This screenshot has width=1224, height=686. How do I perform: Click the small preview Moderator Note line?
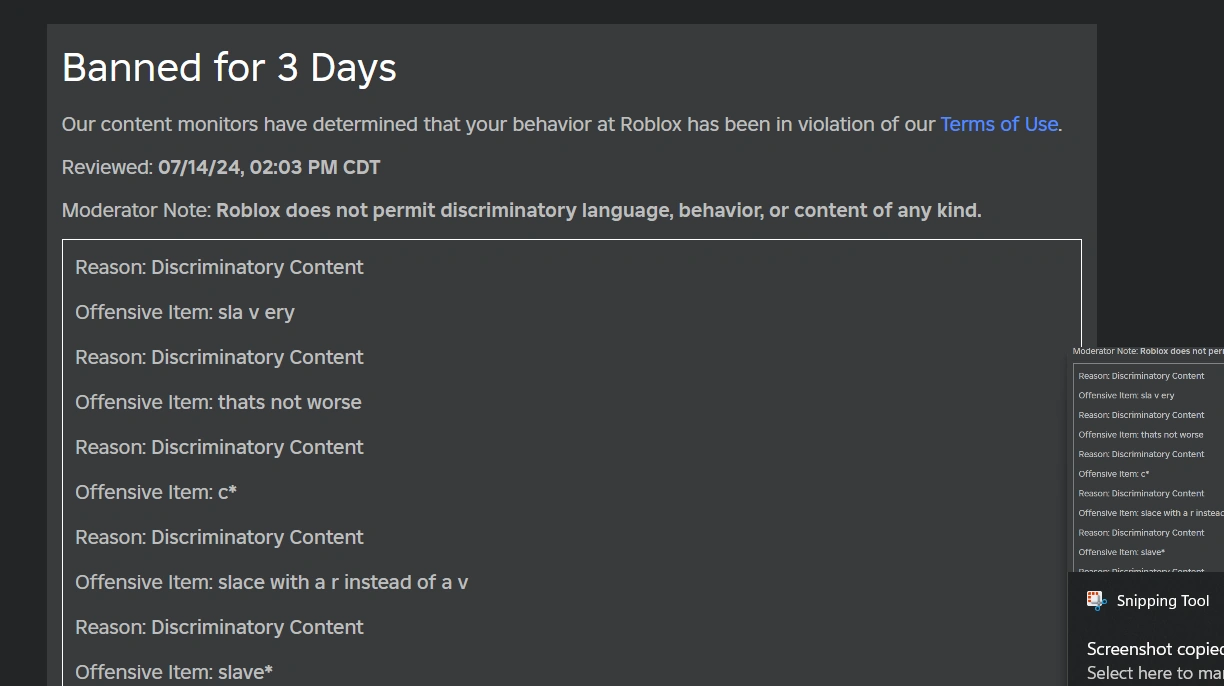pyautogui.click(x=1148, y=351)
